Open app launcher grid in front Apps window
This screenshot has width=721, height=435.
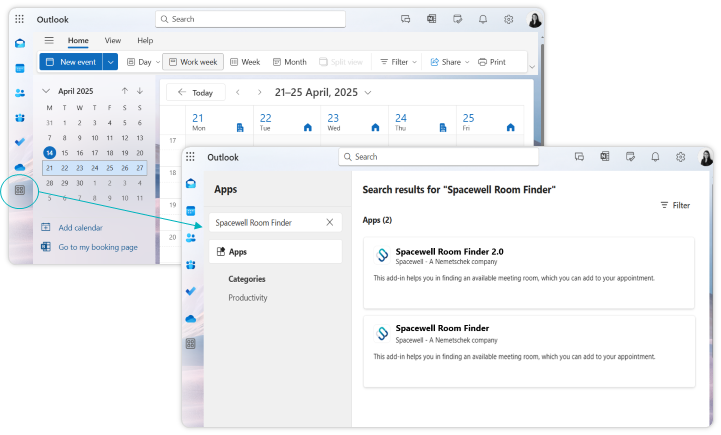[x=190, y=157]
